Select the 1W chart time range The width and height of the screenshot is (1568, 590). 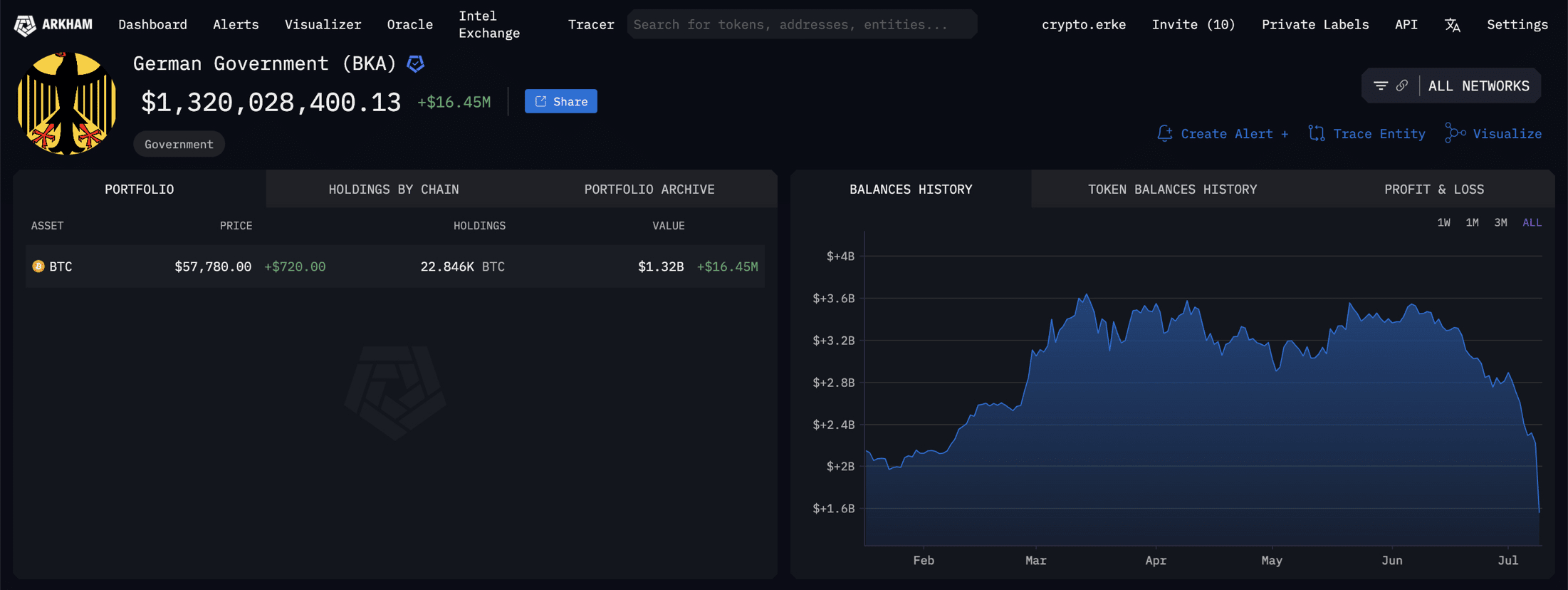click(1443, 223)
